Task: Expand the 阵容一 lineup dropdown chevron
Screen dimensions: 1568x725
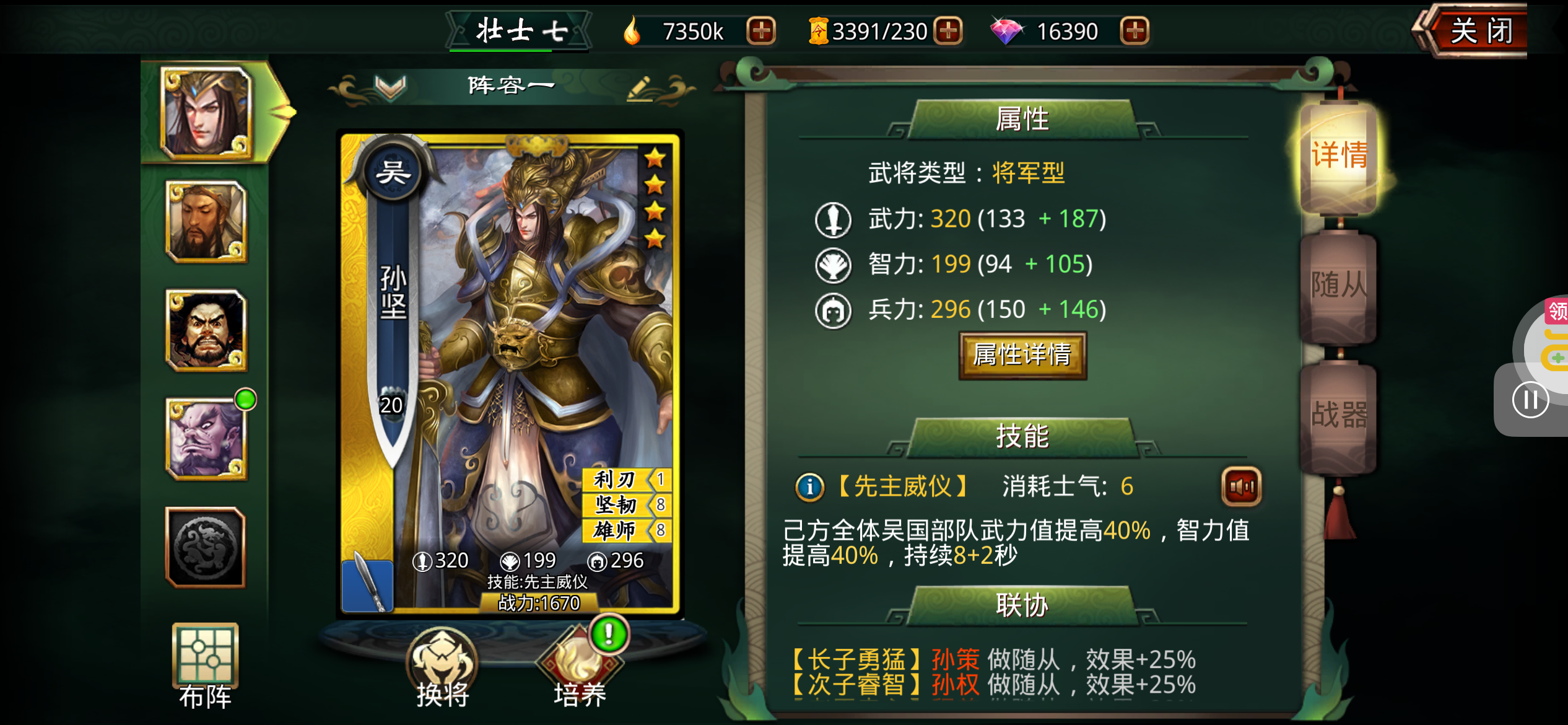Action: [391, 87]
